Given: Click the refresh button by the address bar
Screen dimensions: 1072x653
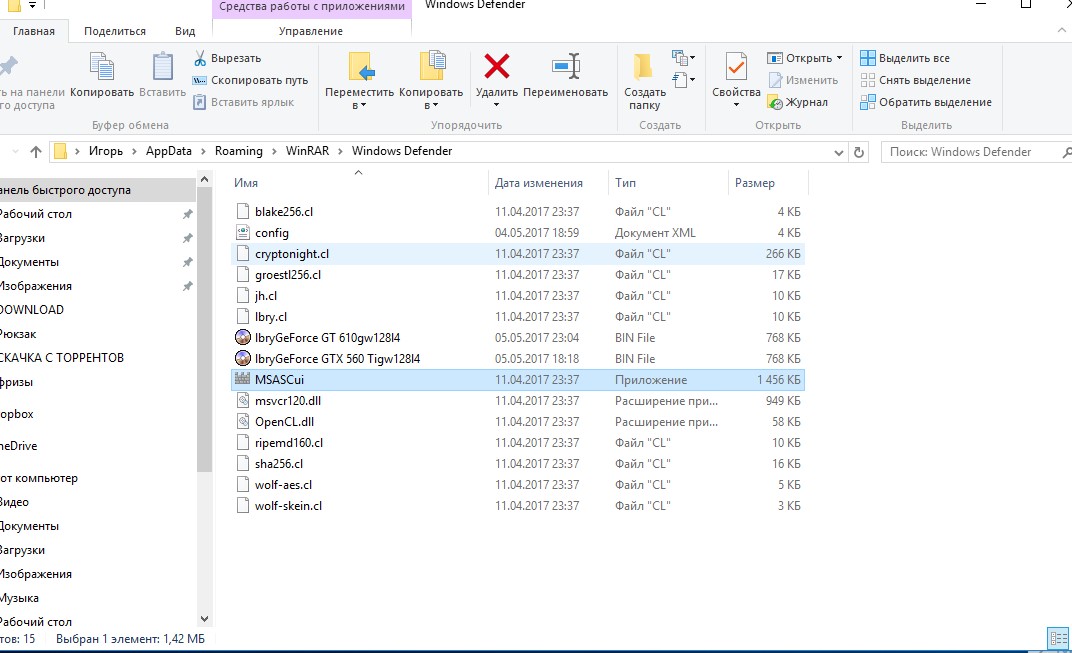Looking at the screenshot, I should click(859, 152).
